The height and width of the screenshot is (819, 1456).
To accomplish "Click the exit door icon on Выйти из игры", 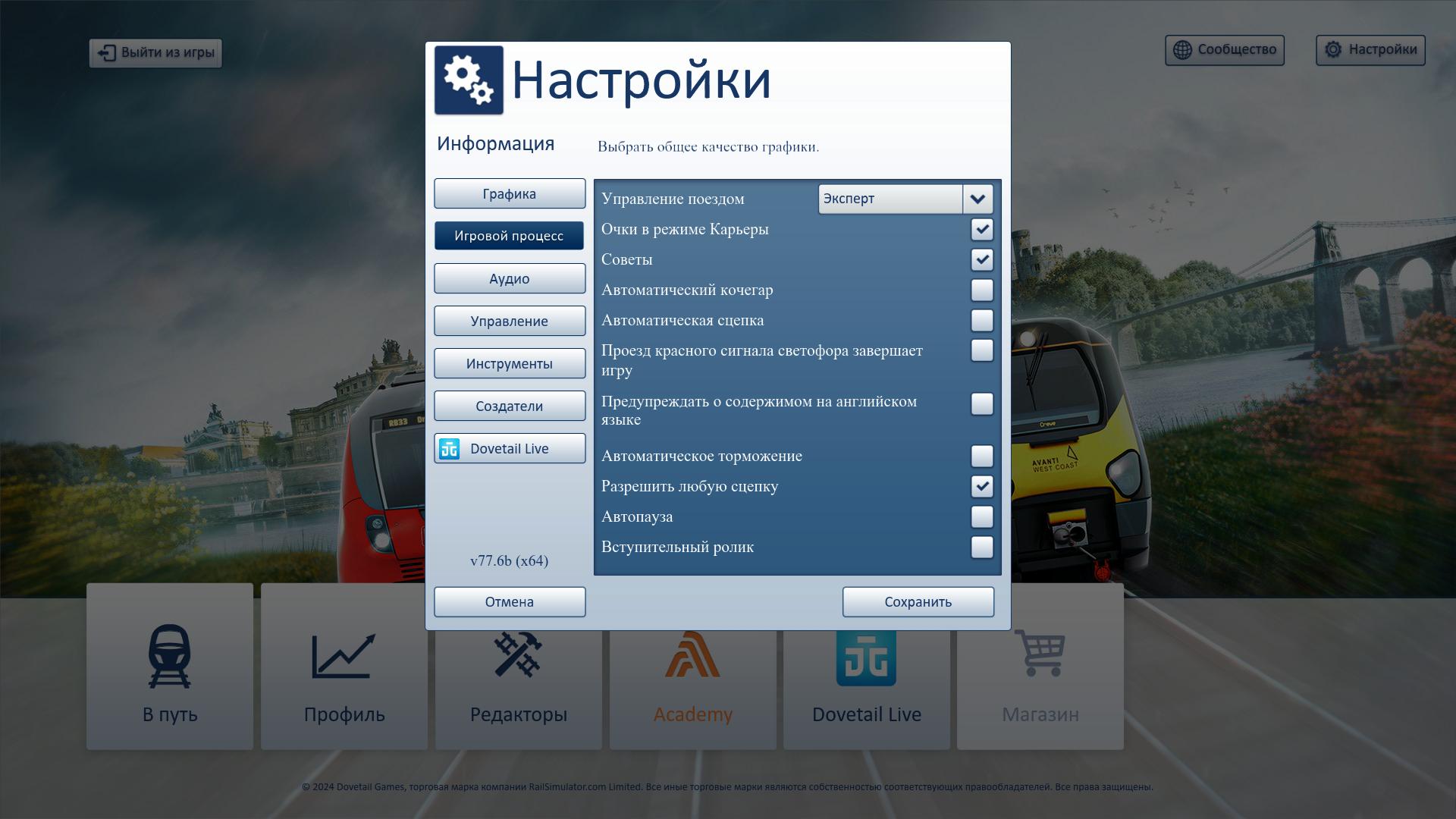I will [x=107, y=53].
